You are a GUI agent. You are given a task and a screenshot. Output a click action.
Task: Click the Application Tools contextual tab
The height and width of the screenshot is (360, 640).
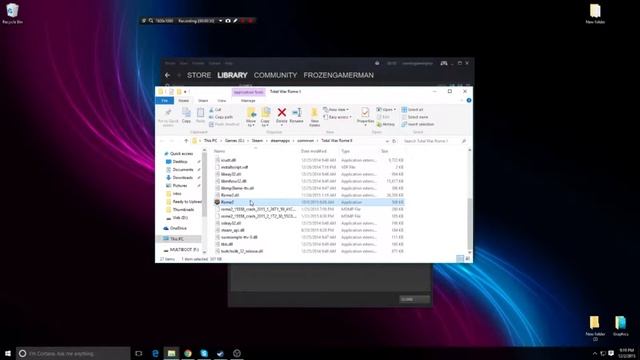tap(248, 92)
